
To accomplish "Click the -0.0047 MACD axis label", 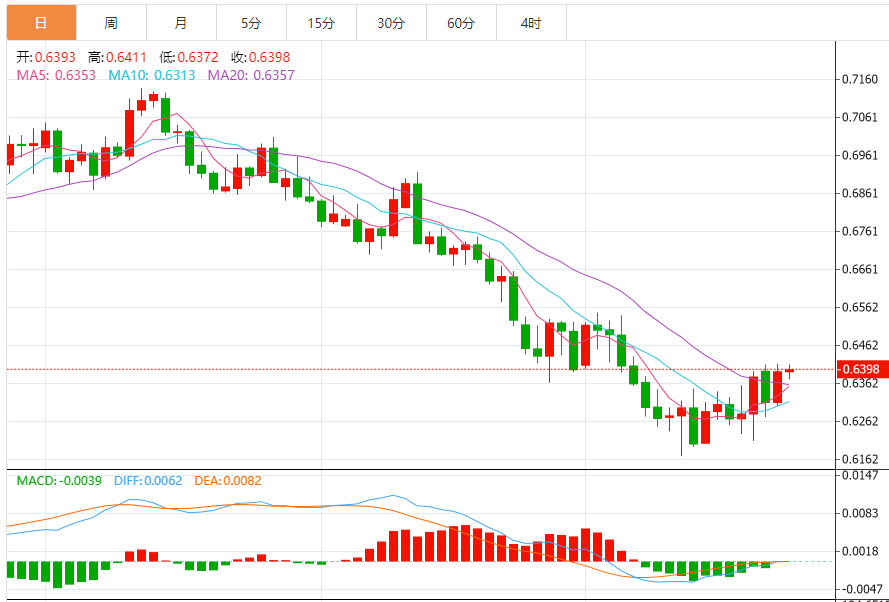I will [860, 589].
